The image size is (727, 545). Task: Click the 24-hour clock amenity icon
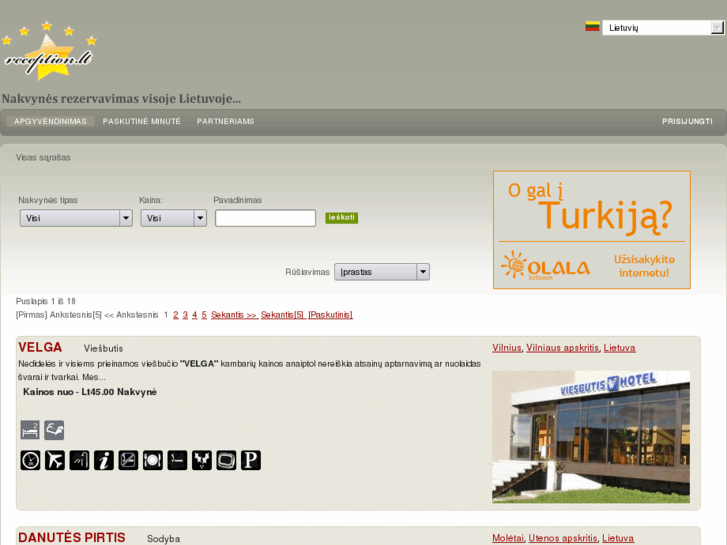click(x=30, y=460)
